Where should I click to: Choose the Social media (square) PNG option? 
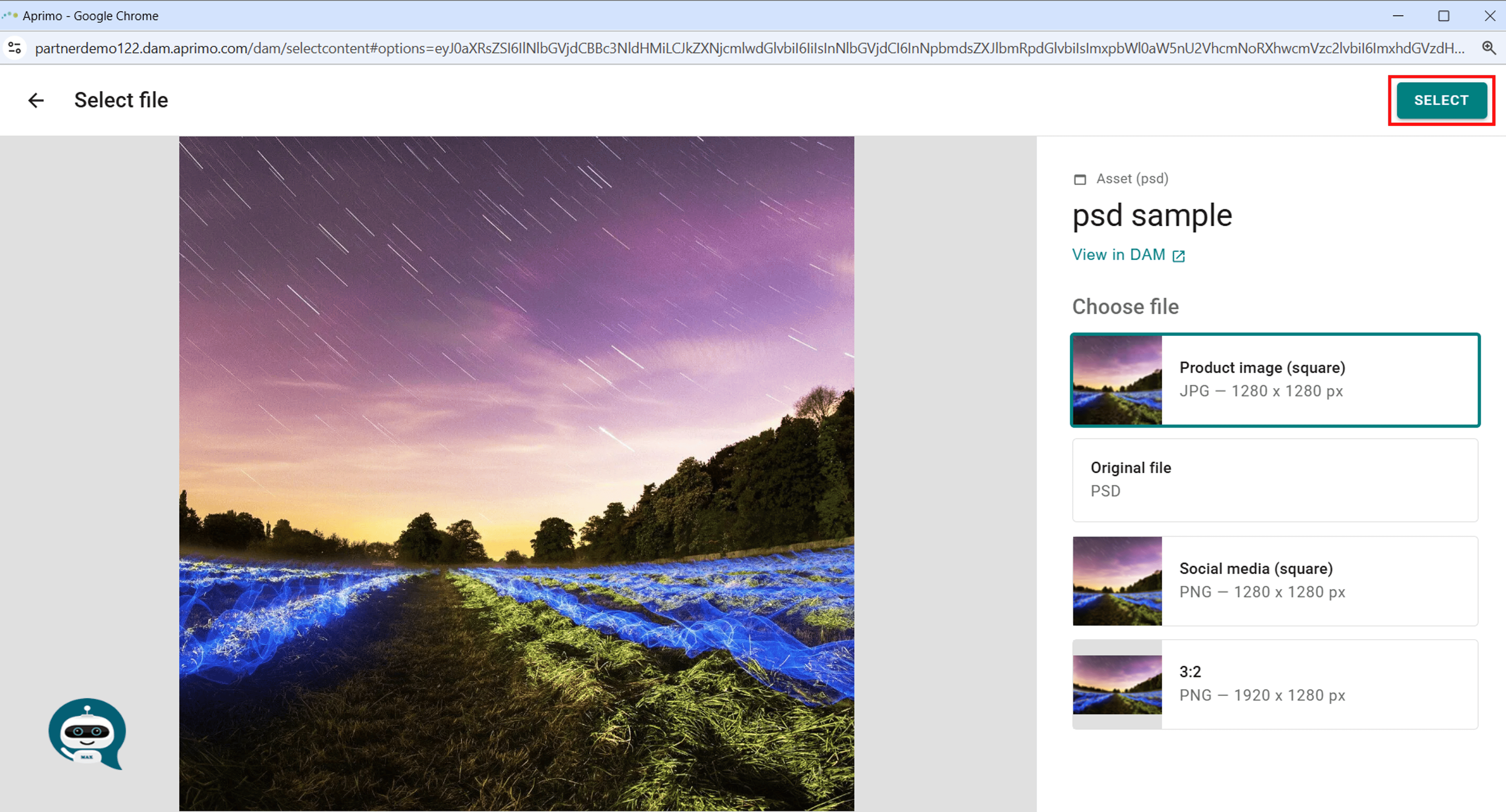coord(1275,581)
